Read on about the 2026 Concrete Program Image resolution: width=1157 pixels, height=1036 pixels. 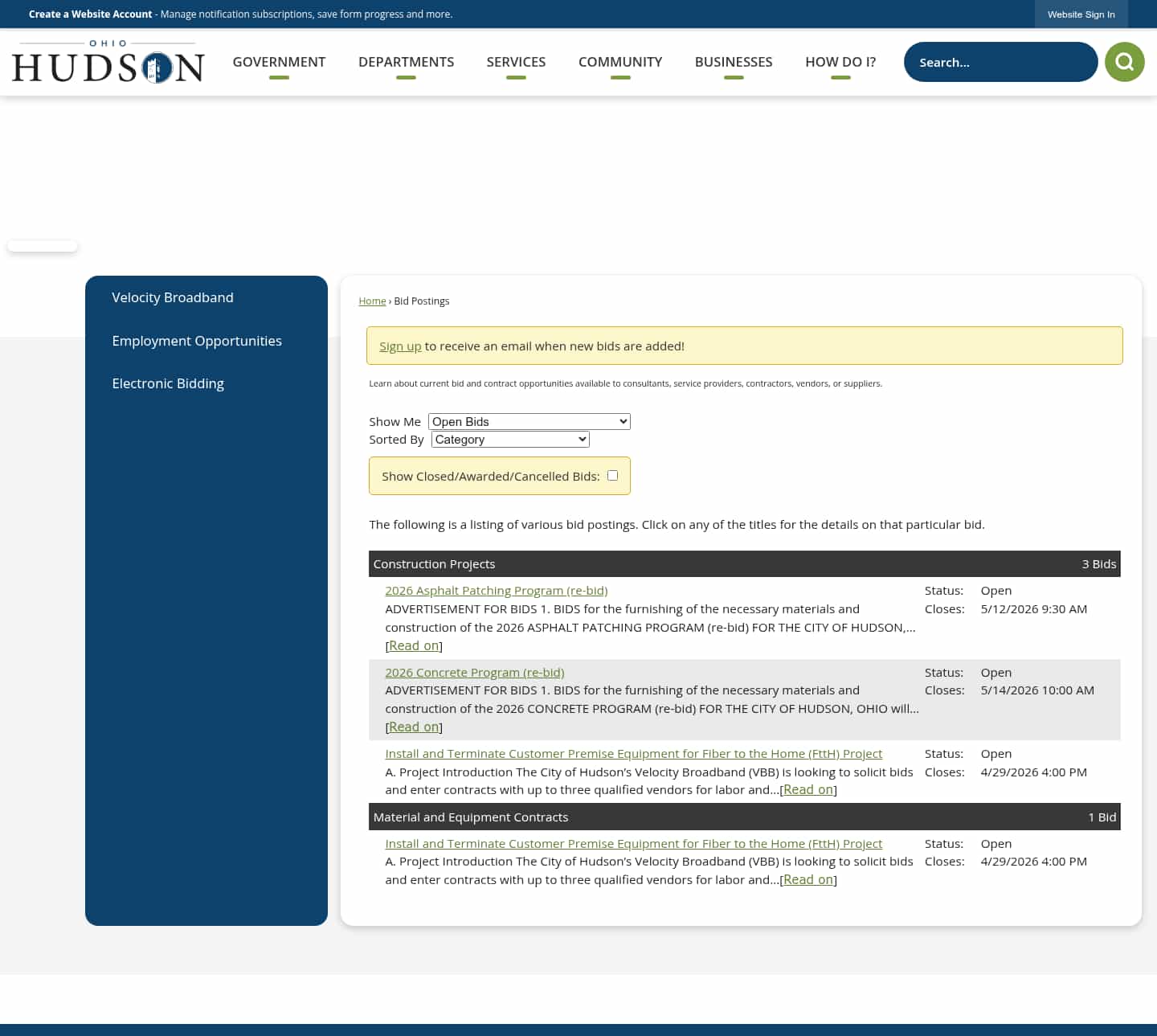(x=414, y=726)
